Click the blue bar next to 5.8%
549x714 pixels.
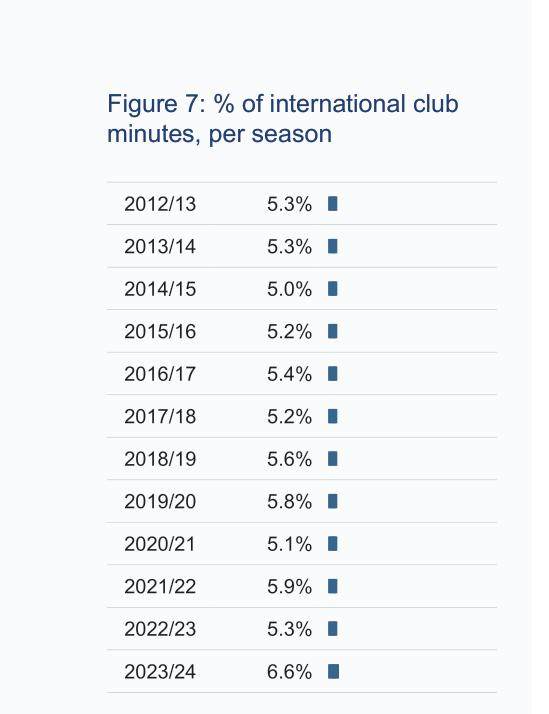tap(333, 501)
